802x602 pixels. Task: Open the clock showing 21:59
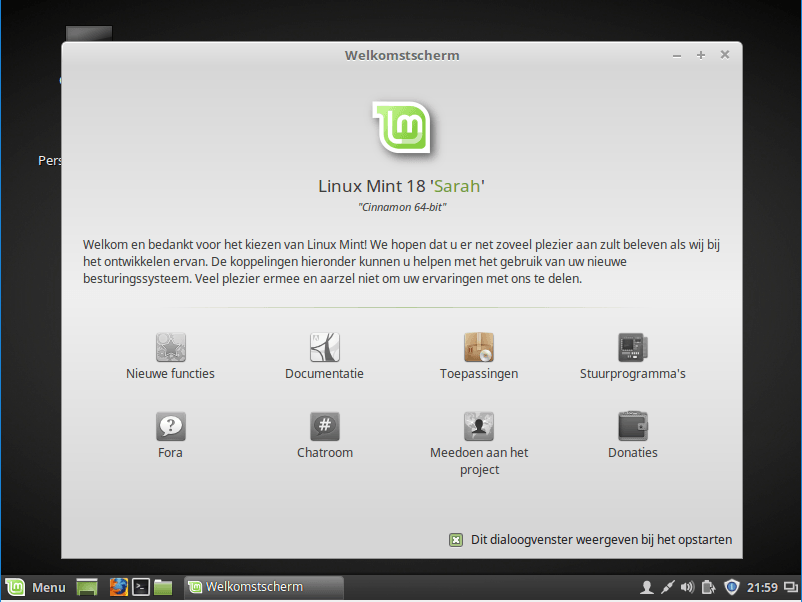coord(763,587)
